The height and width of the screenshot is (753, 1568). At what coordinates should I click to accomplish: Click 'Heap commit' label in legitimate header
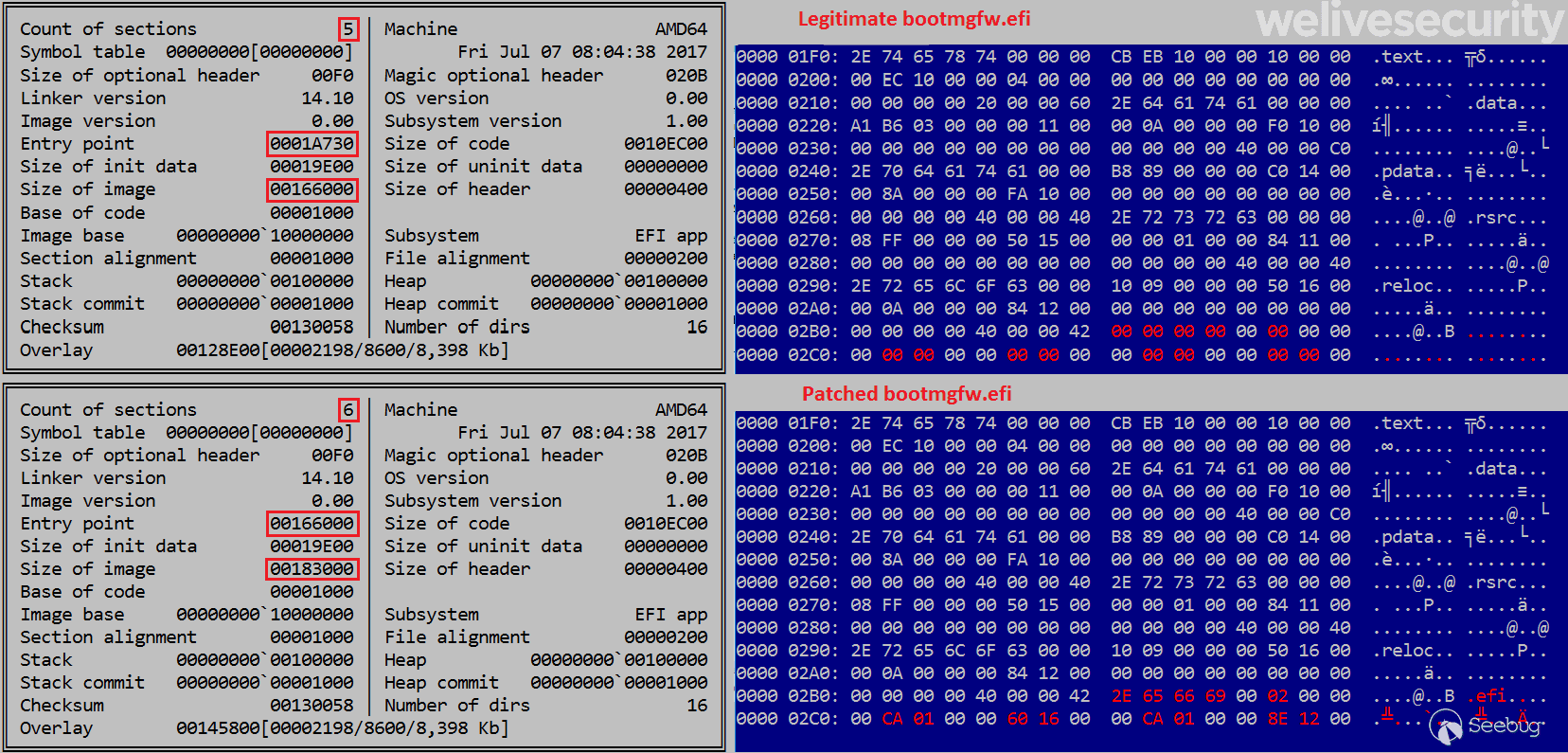[x=441, y=304]
